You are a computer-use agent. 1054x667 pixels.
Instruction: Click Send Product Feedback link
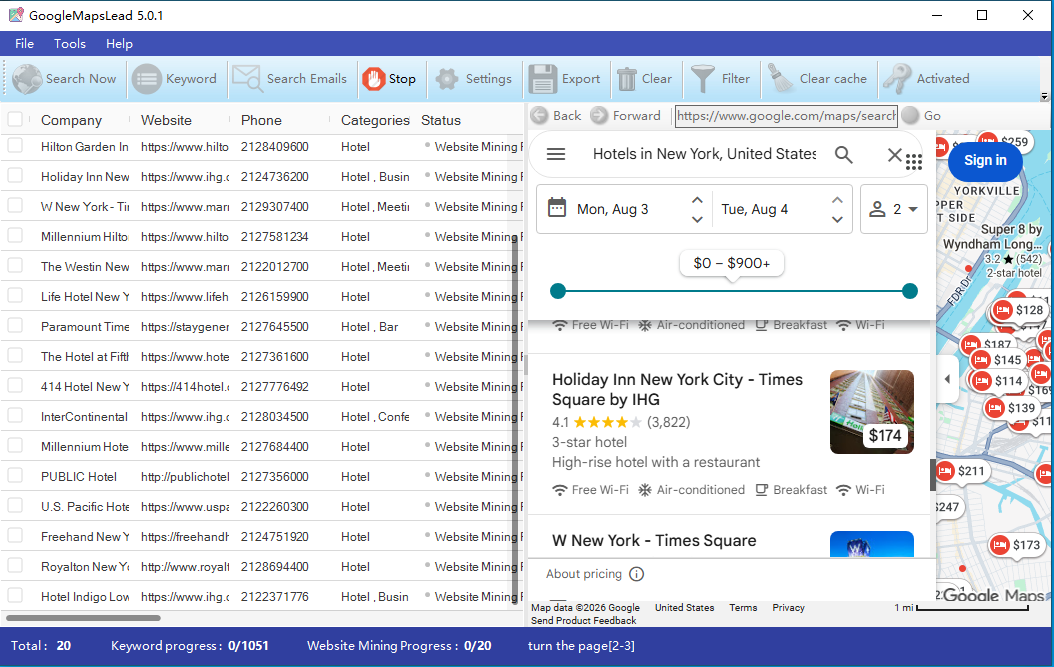pyautogui.click(x=583, y=620)
